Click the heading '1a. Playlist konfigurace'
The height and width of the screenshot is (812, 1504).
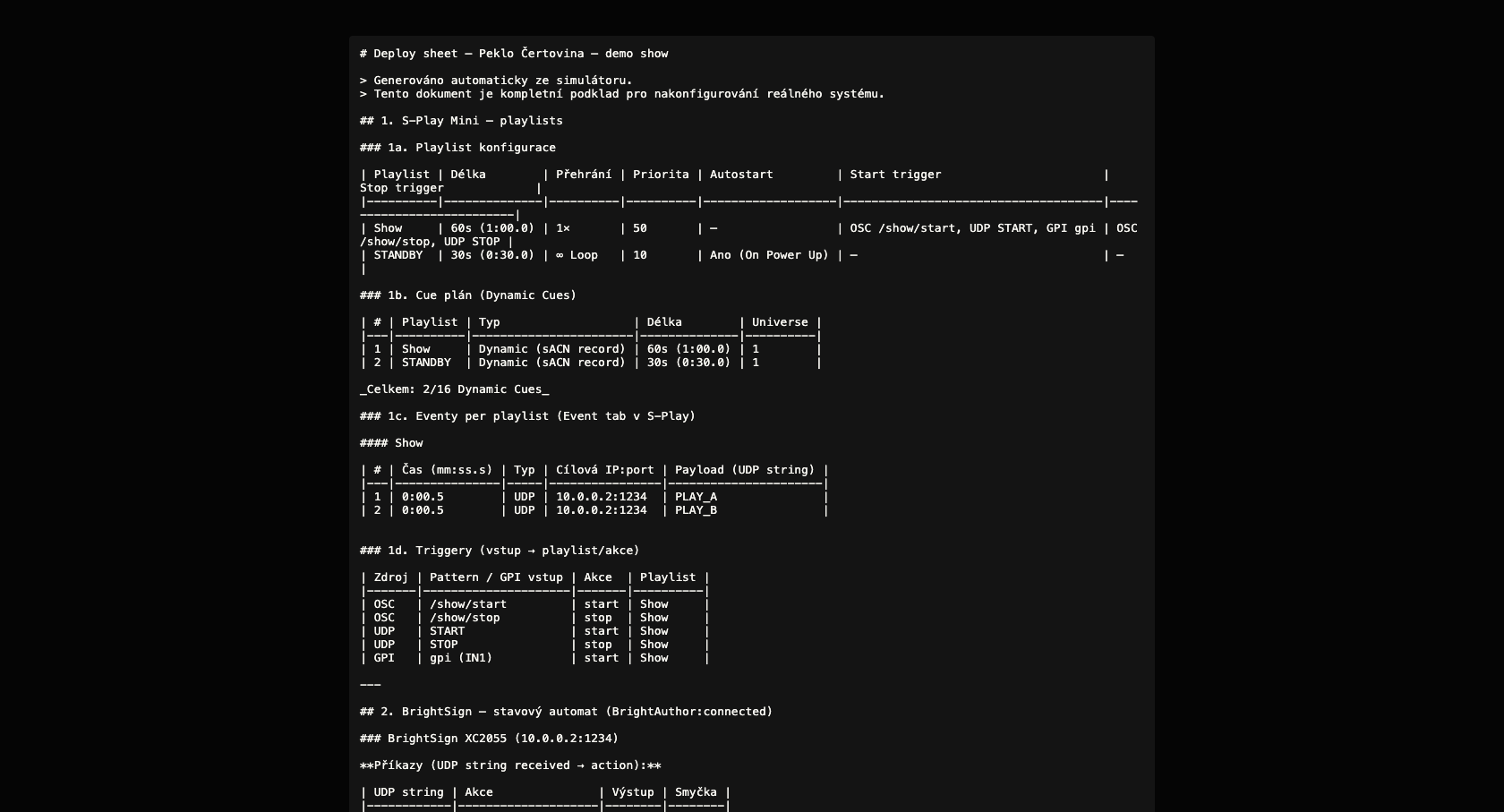pos(457,148)
